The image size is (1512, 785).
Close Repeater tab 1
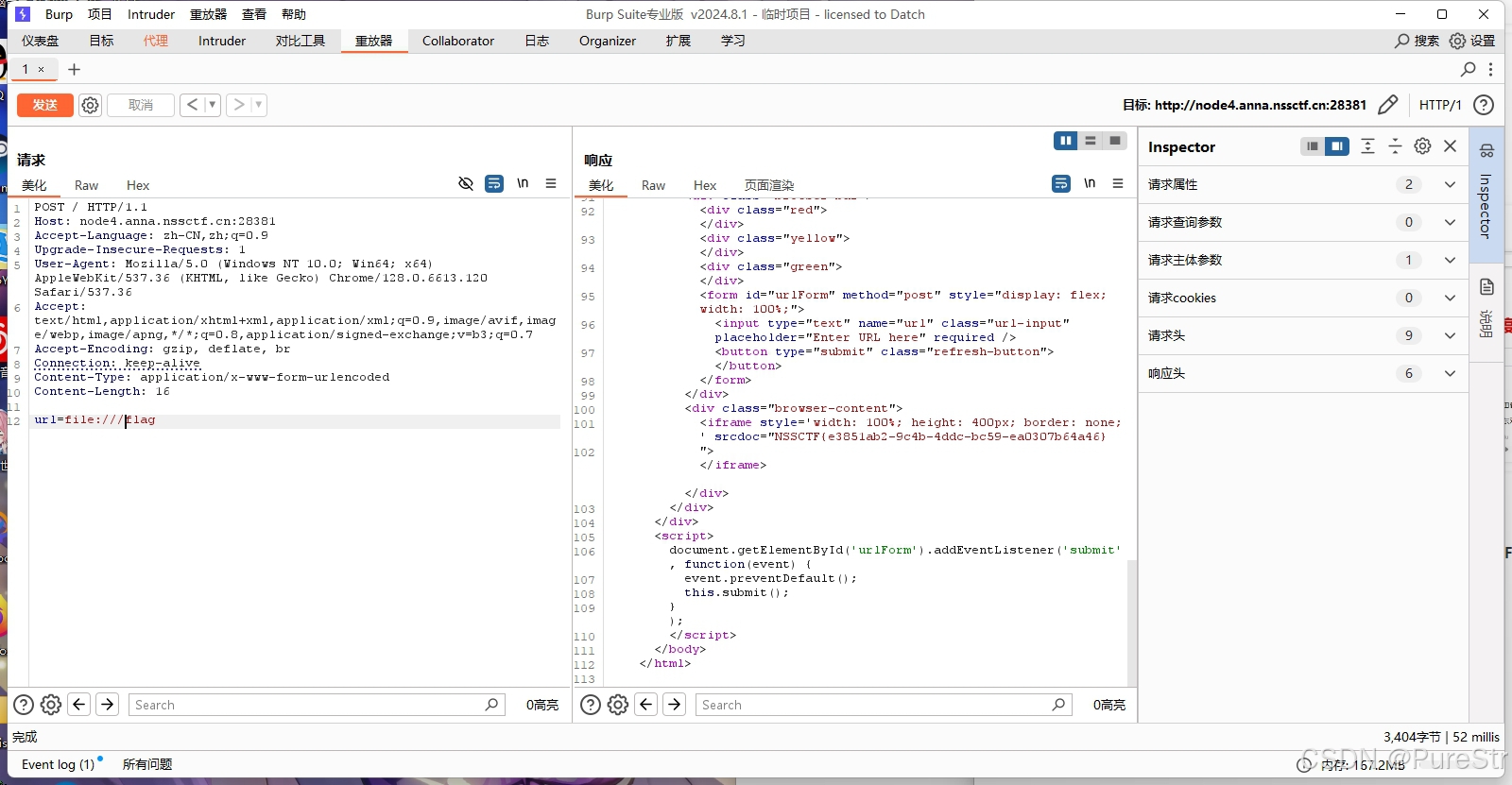pos(41,69)
